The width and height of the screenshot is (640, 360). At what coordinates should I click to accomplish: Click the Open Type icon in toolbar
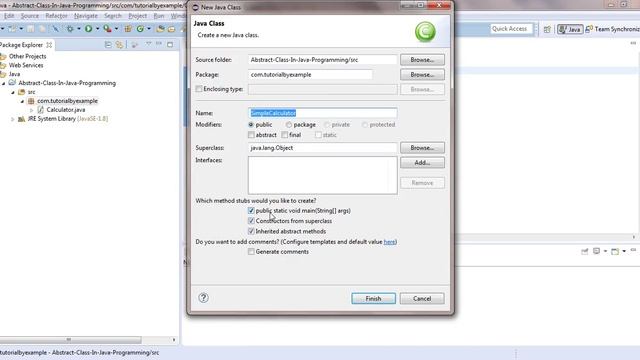pyautogui.click(x=160, y=29)
